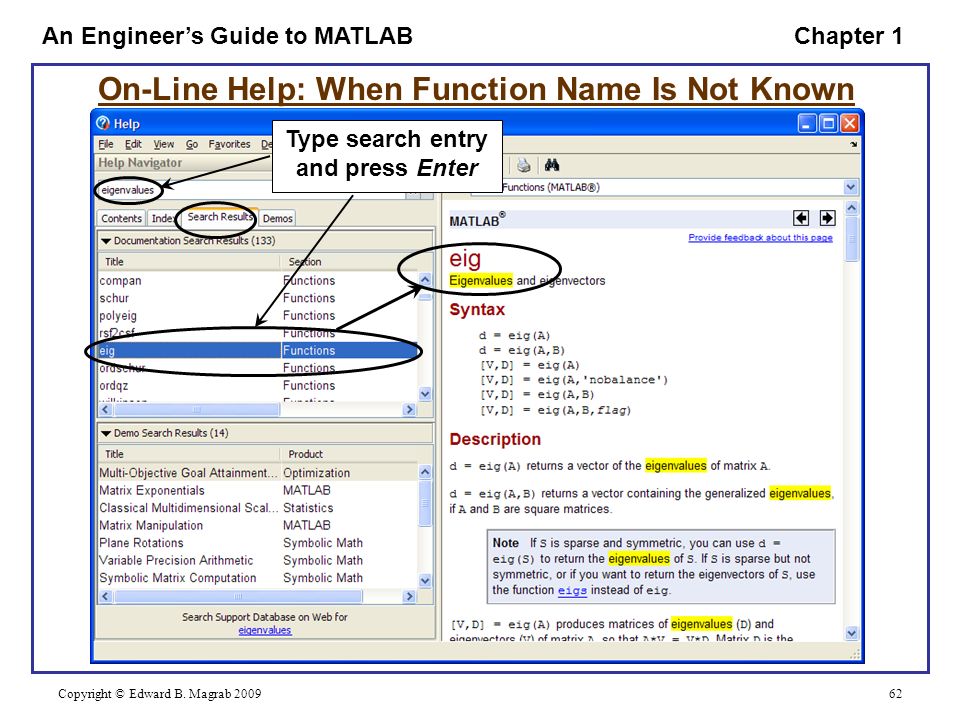The image size is (960, 720).
Task: Click documentation results scroll right arrow
Action: 410,410
